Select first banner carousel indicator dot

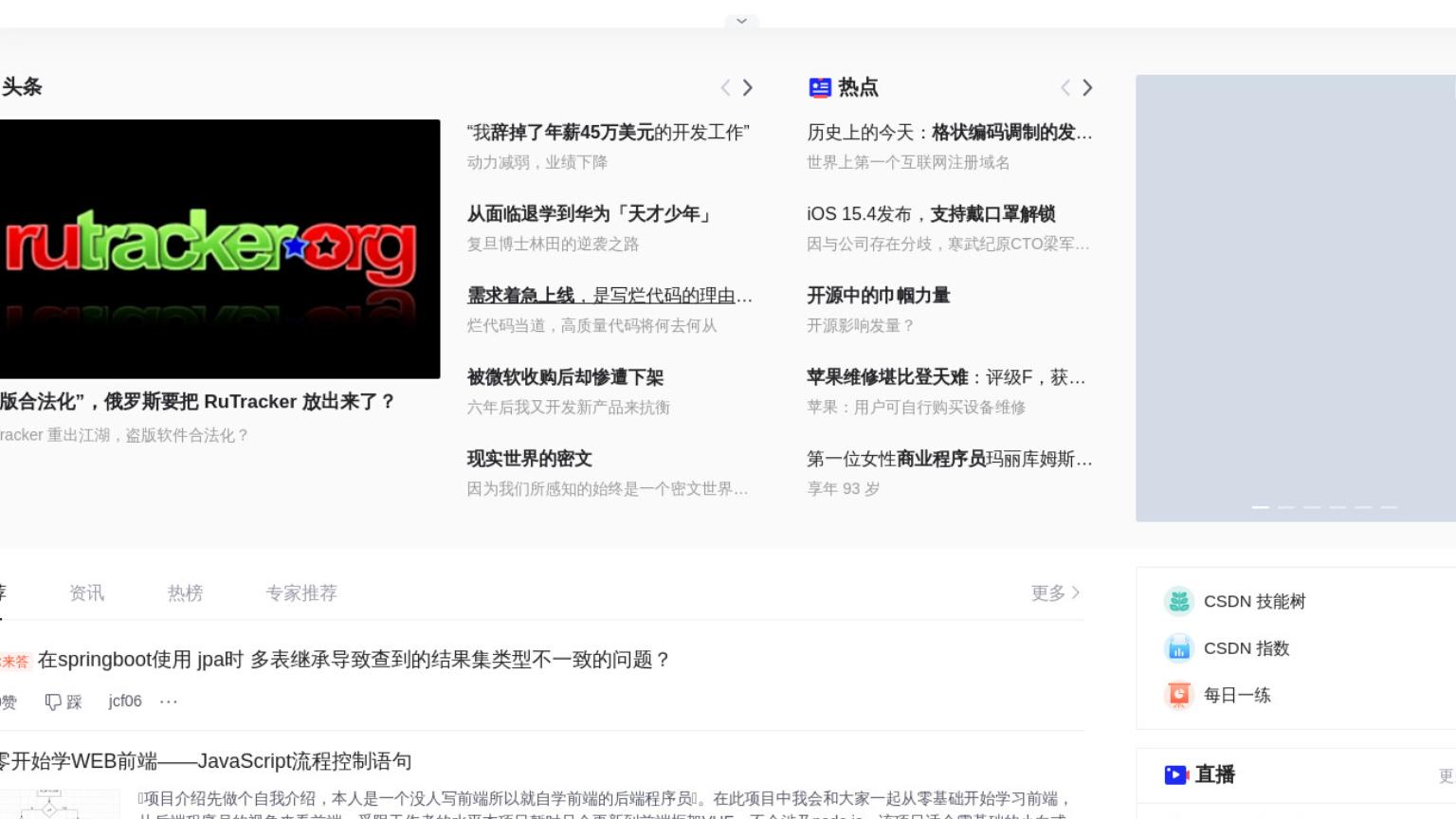[1261, 507]
